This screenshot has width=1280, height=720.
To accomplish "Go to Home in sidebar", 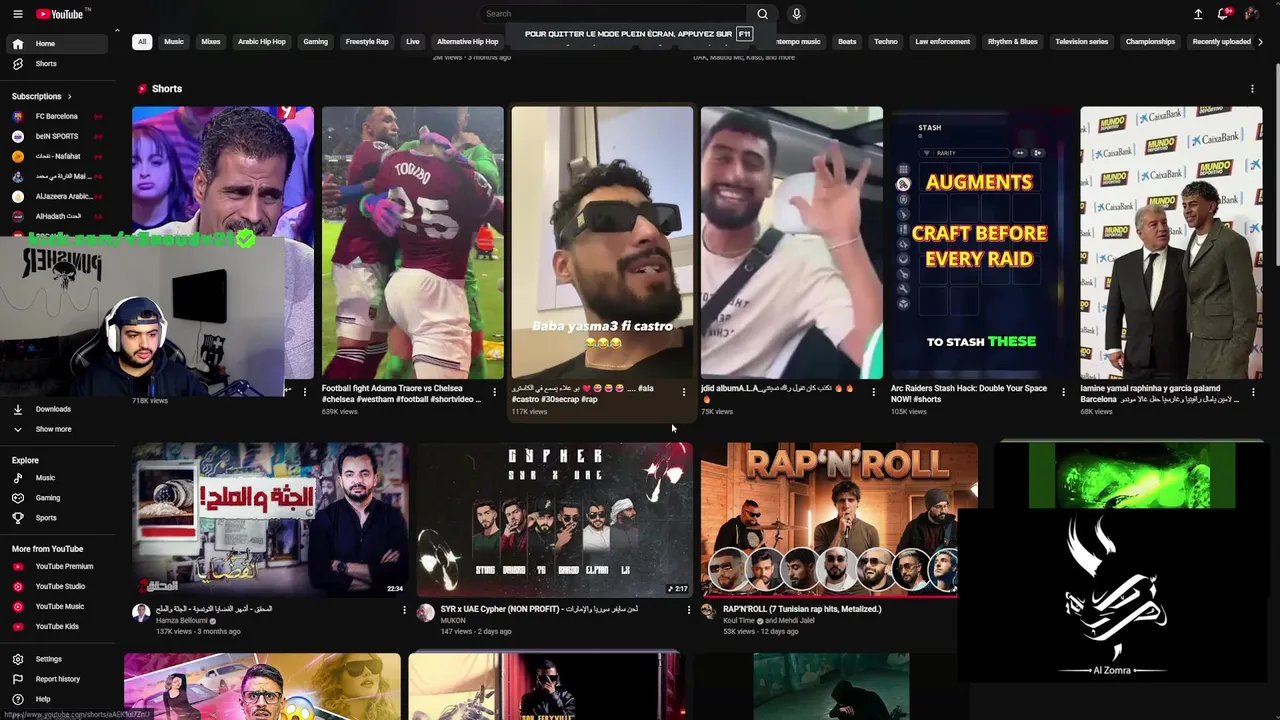I will (x=55, y=44).
